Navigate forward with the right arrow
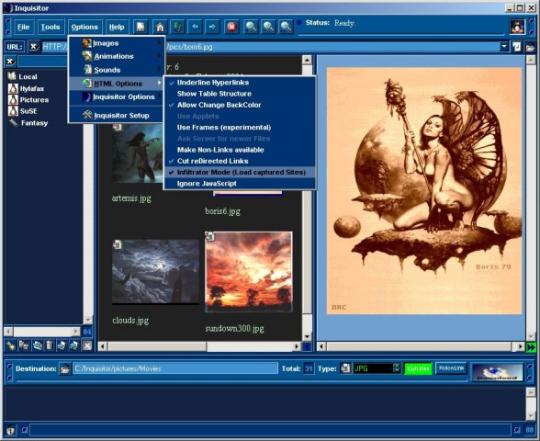 (x=212, y=27)
